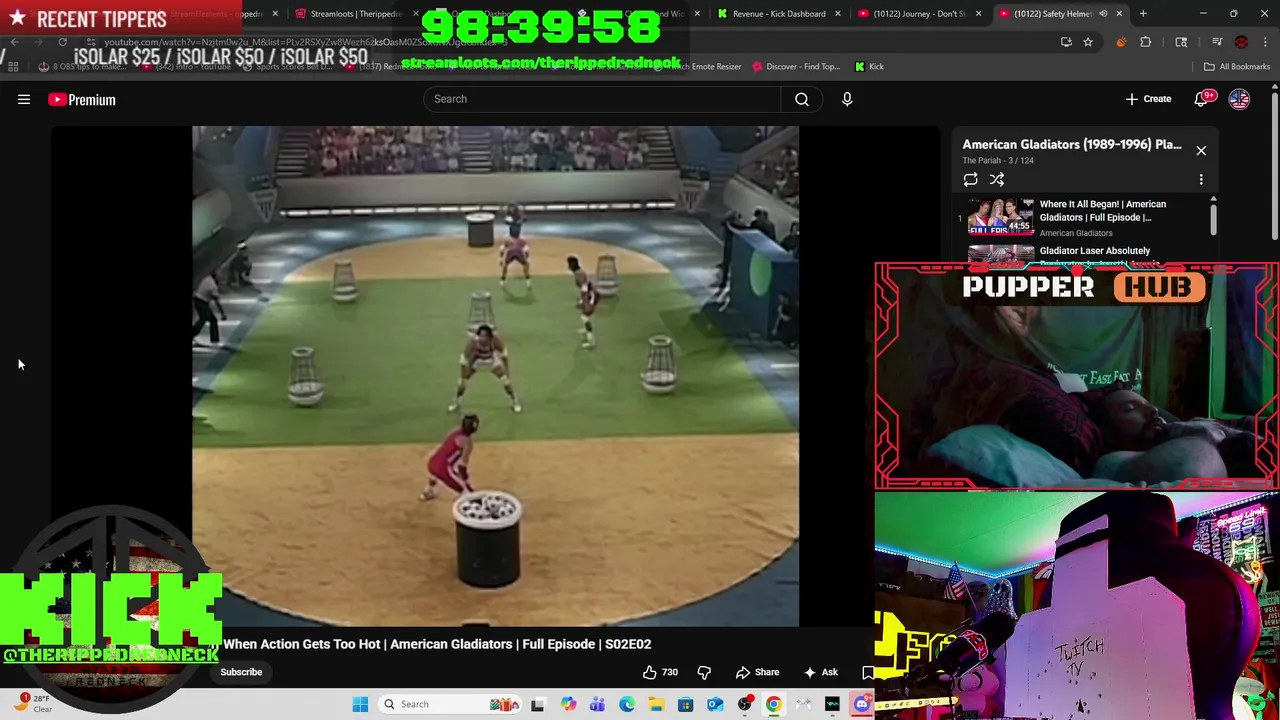Subscribe to the channel
This screenshot has width=1280, height=720.
coord(241,672)
